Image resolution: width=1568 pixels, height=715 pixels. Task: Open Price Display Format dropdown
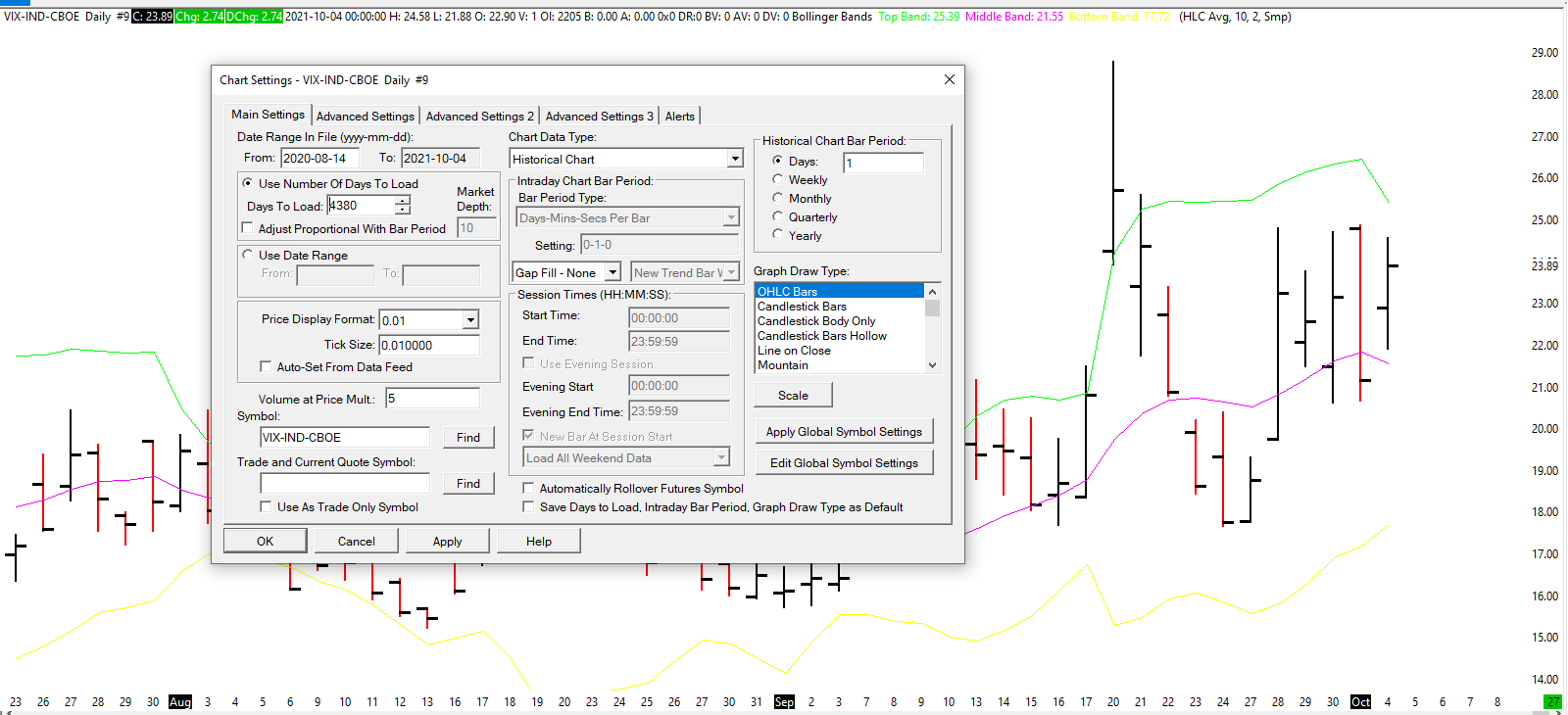[x=470, y=320]
